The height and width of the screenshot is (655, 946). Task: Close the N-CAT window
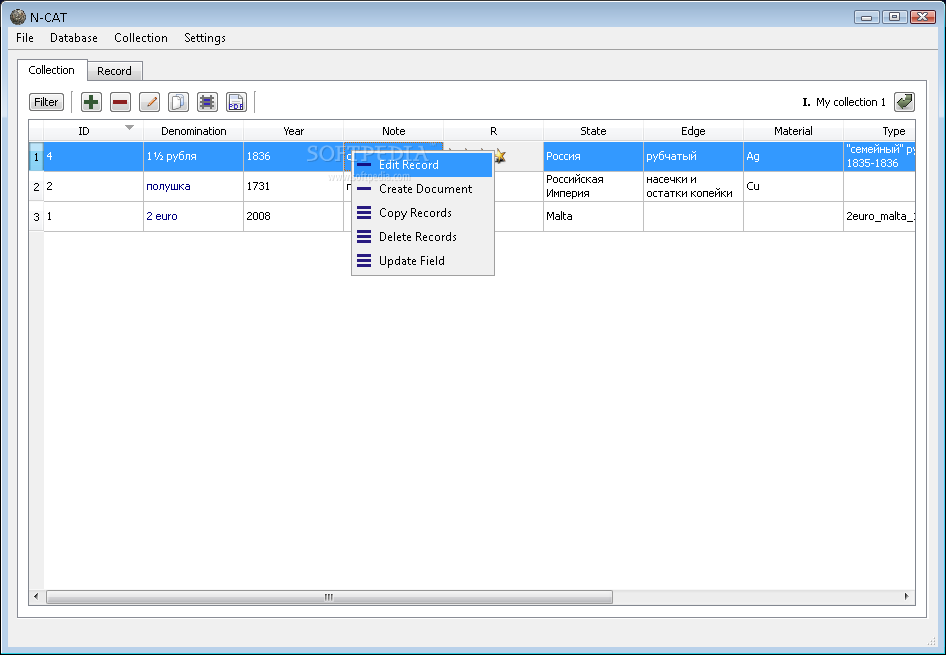[x=922, y=17]
